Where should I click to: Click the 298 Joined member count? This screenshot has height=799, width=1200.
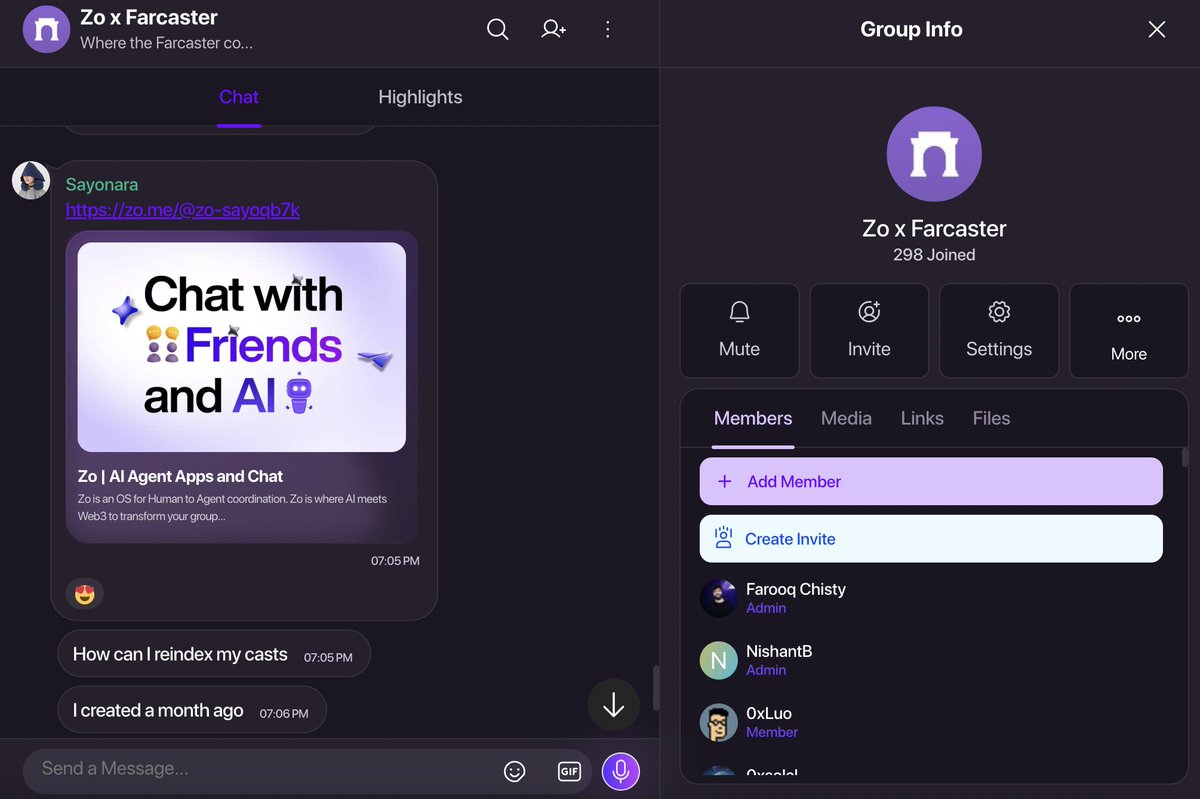934,255
